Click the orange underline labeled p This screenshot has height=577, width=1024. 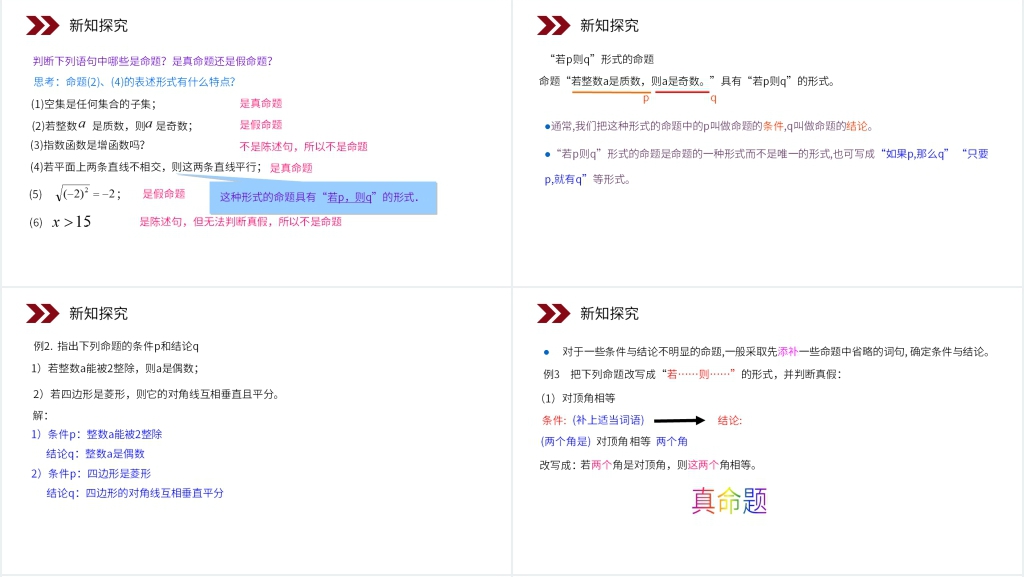611,92
